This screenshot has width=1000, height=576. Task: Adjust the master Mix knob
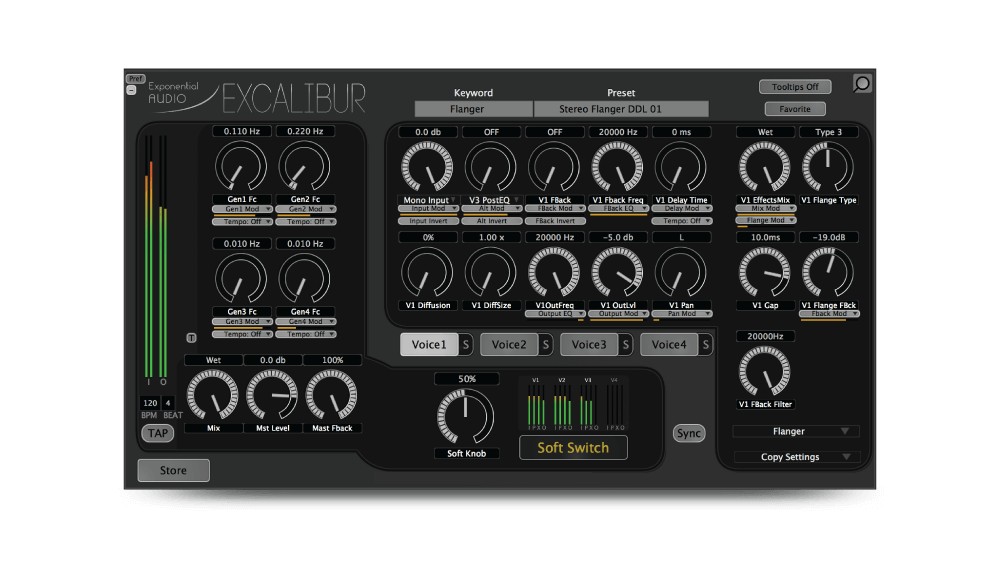[x=212, y=395]
